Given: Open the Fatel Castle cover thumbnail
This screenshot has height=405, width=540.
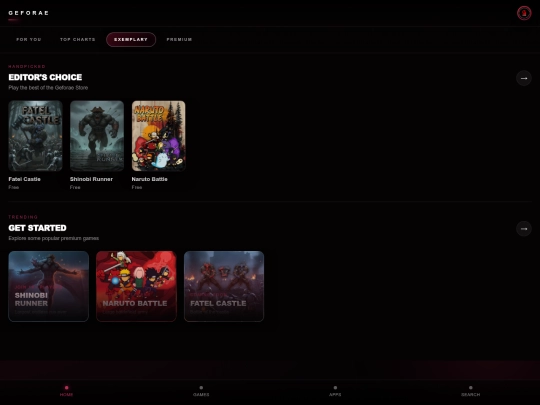Looking at the screenshot, I should (35, 136).
